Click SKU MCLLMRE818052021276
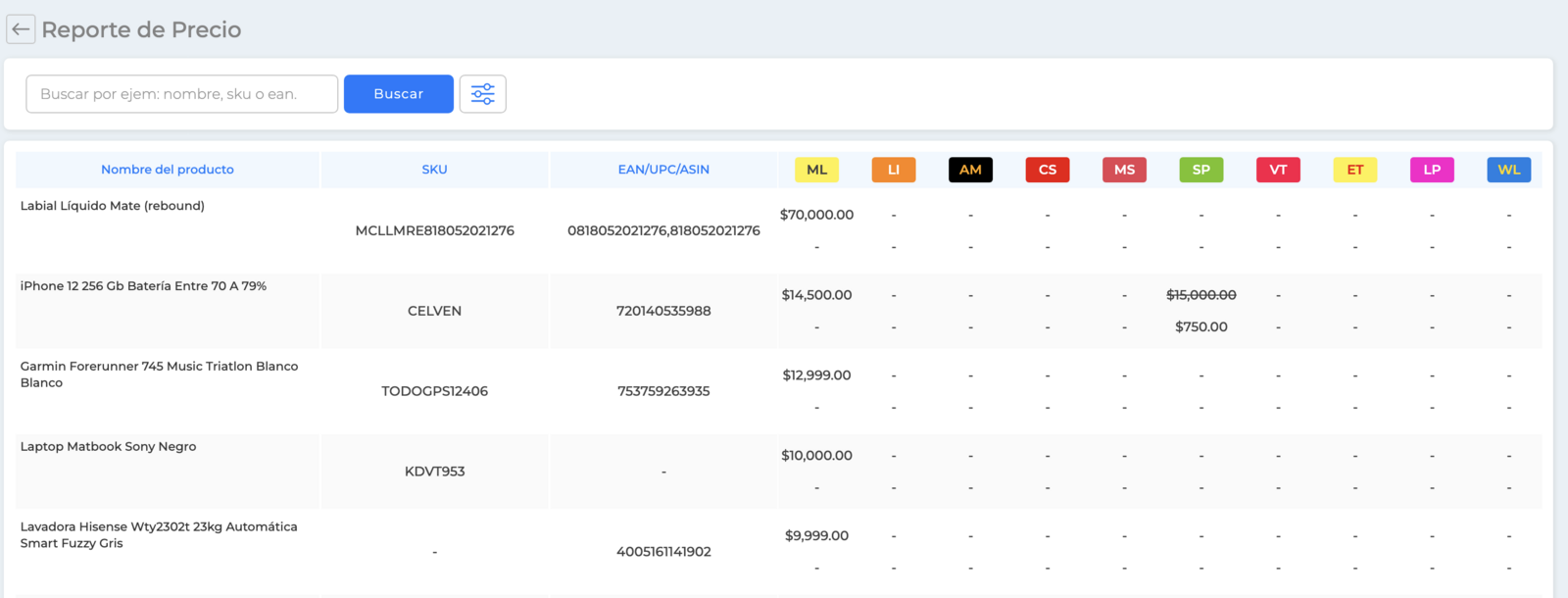The image size is (1568, 598). pos(435,230)
